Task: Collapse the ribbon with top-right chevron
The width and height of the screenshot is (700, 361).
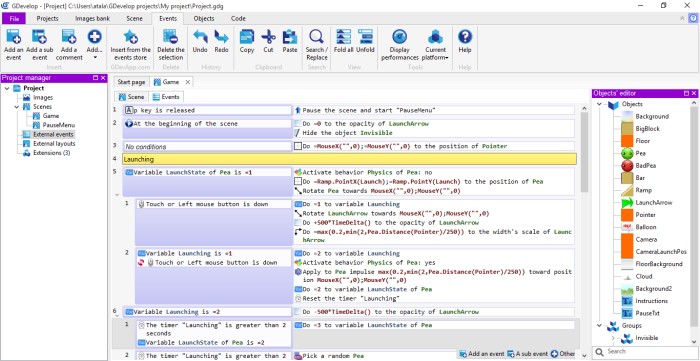Action: 682,18
